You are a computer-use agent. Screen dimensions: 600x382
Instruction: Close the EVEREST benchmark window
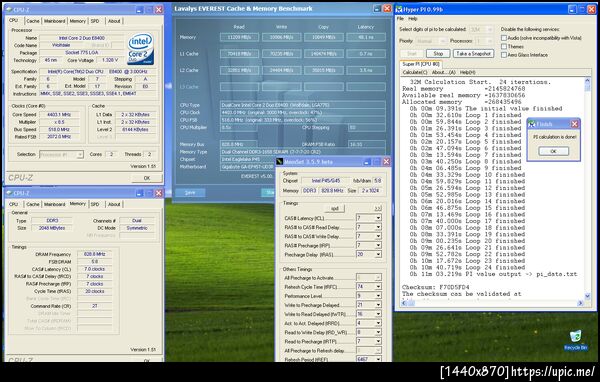[x=387, y=8]
